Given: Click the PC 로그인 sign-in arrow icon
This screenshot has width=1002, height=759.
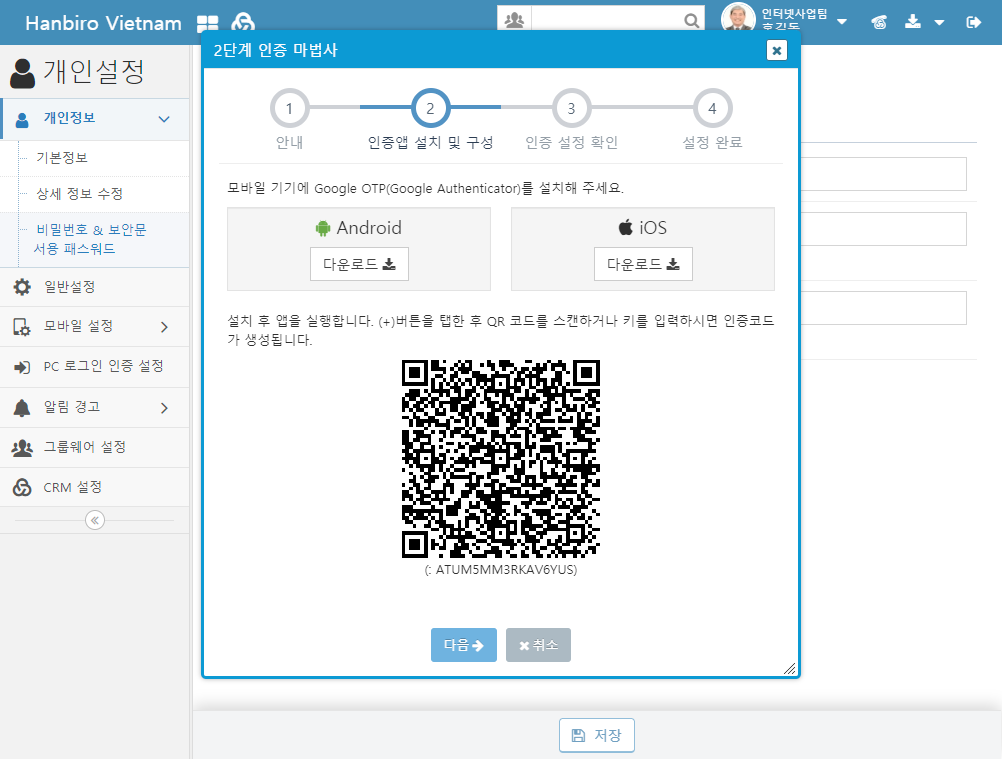Looking at the screenshot, I should (22, 367).
